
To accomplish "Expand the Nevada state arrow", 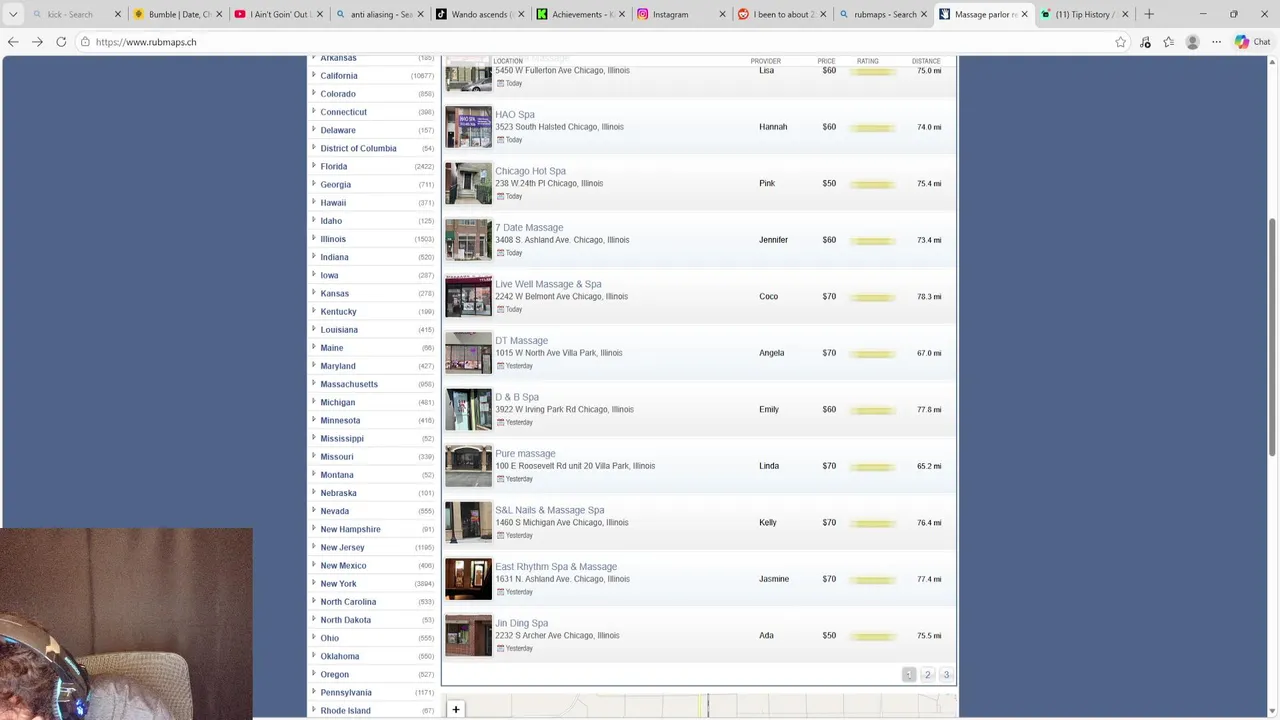I will [x=314, y=510].
